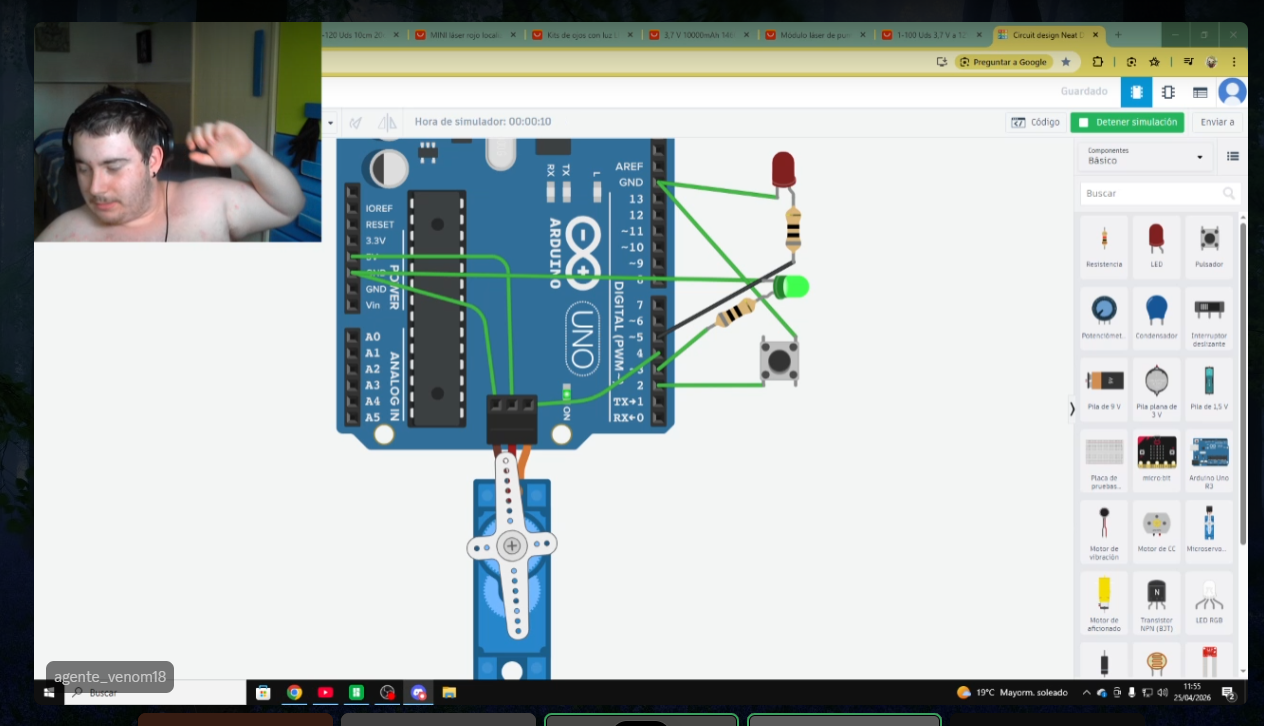The height and width of the screenshot is (726, 1264).
Task: Open Chrome extensions puzzle icon
Action: point(1098,62)
